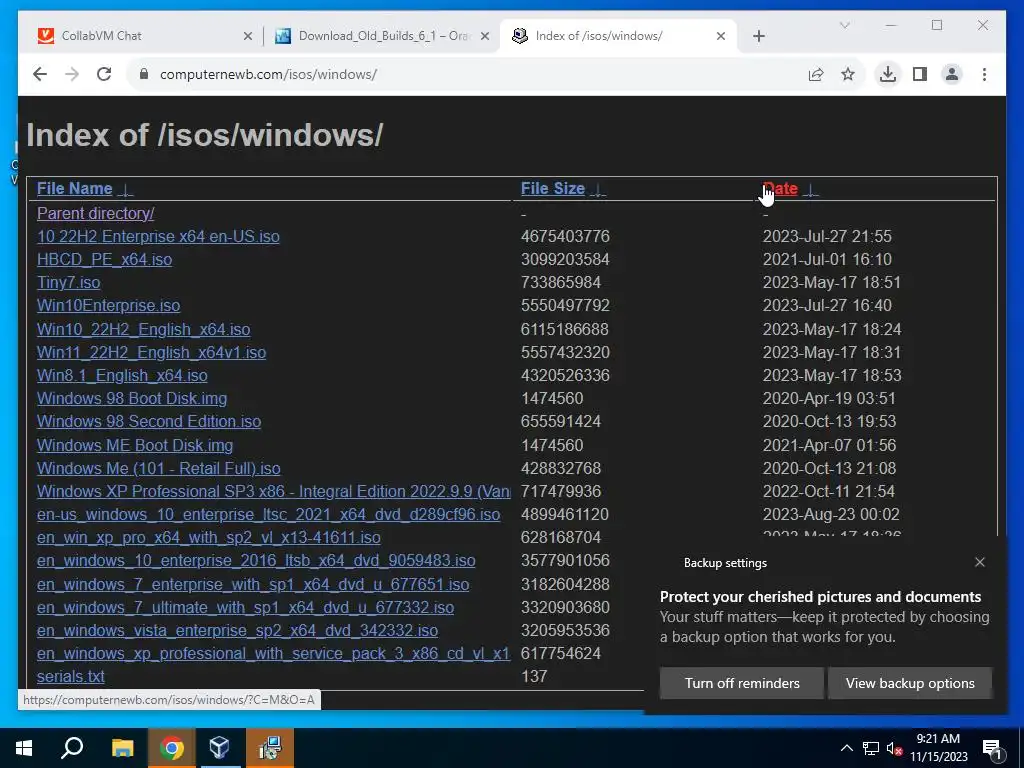Open Windows Me (101 - Retail Full).iso link
The image size is (1024, 768).
(159, 468)
